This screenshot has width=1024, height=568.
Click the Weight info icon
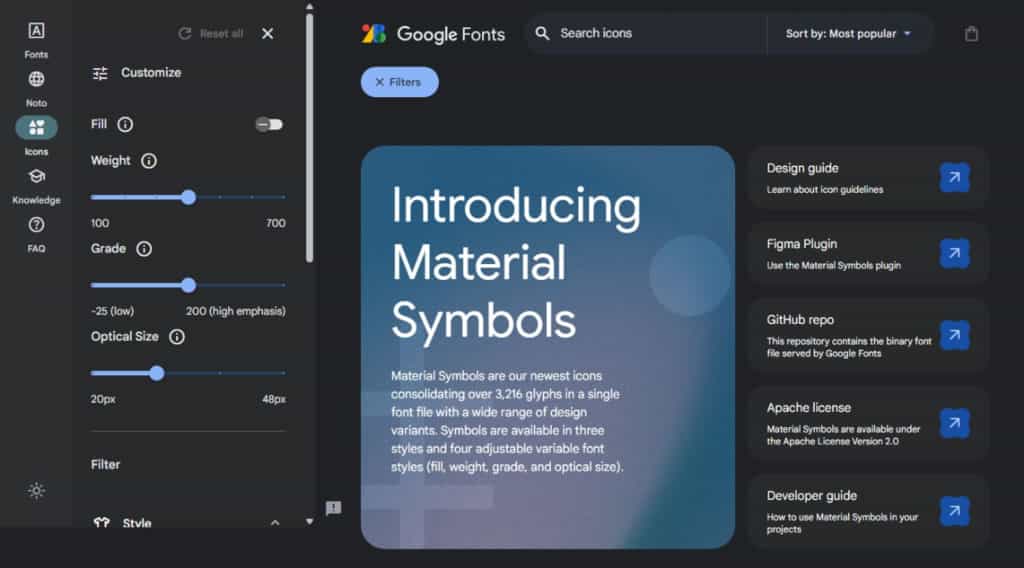point(149,160)
